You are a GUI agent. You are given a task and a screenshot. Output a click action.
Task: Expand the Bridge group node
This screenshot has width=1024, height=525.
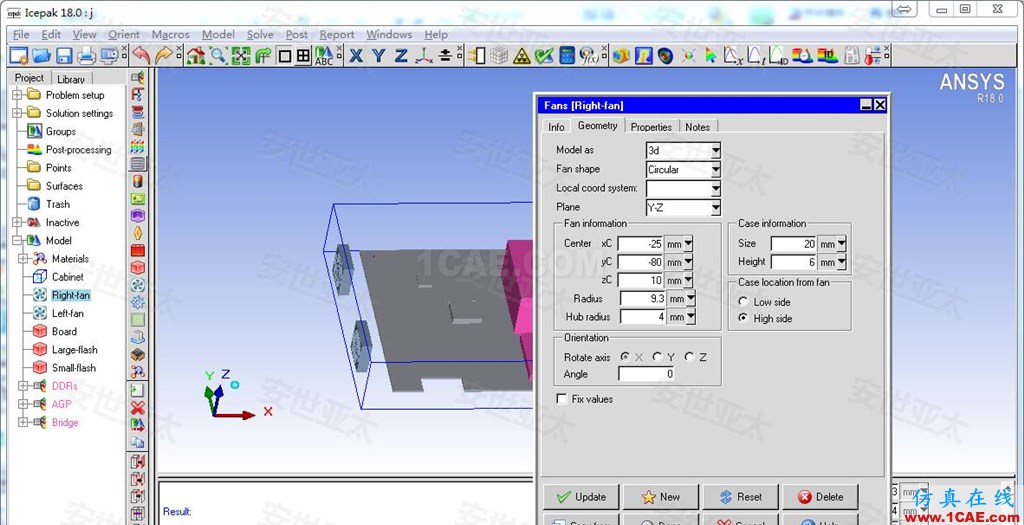[24, 422]
